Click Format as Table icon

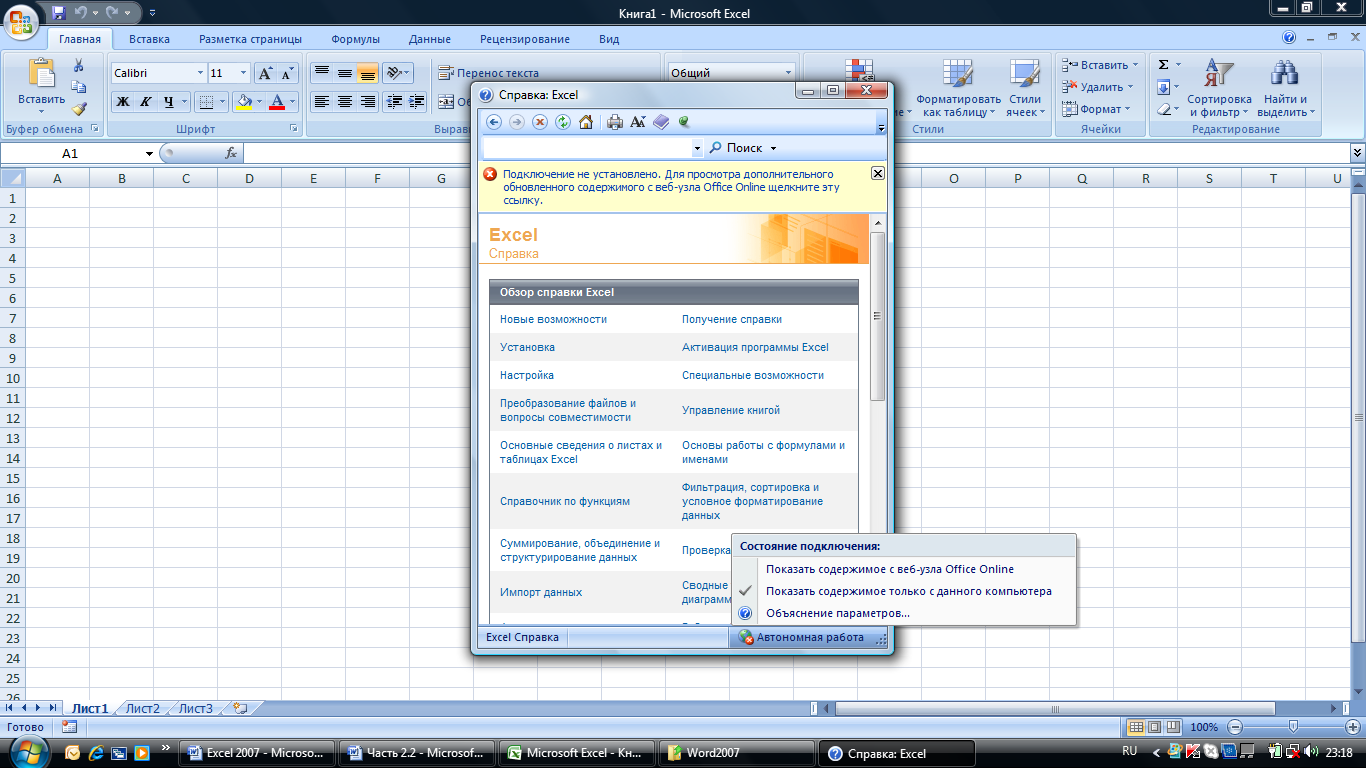point(958,88)
